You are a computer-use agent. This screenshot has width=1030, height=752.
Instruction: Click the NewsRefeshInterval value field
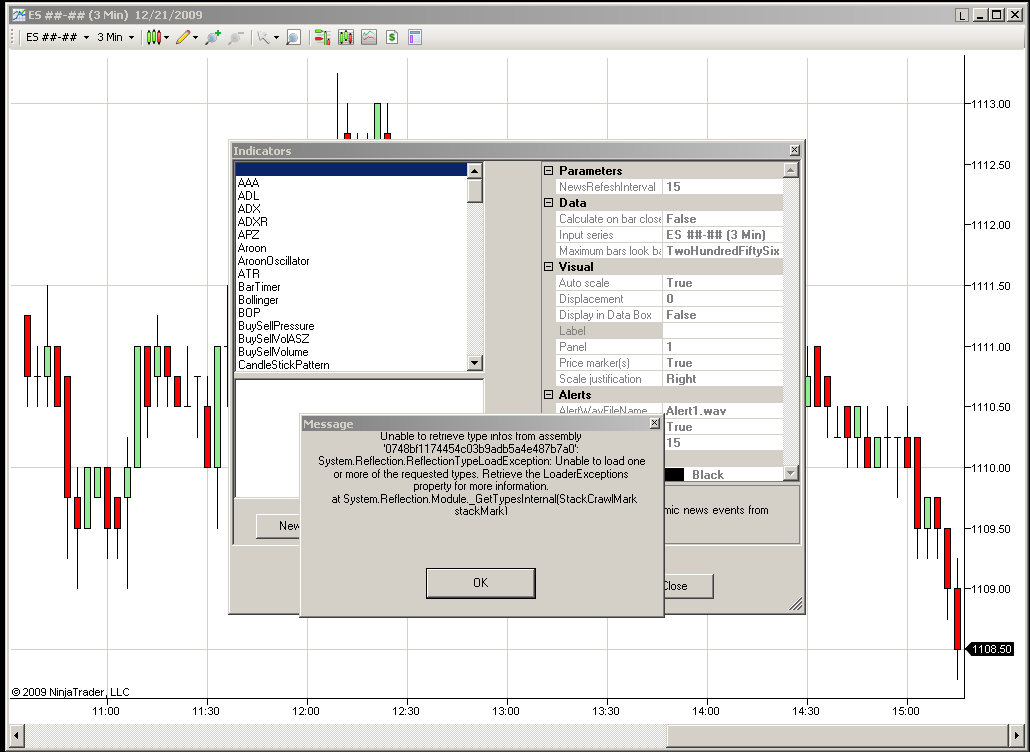point(722,187)
